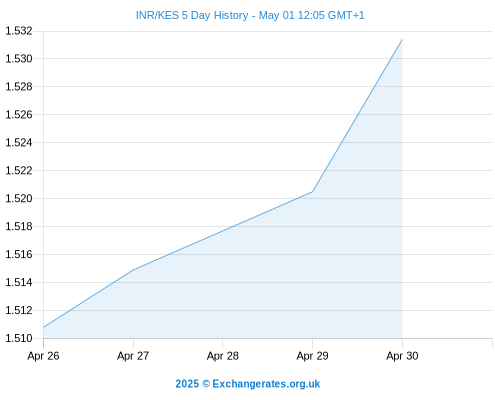Select the Apr 28 x-axis label
This screenshot has width=495, height=400.
[223, 356]
